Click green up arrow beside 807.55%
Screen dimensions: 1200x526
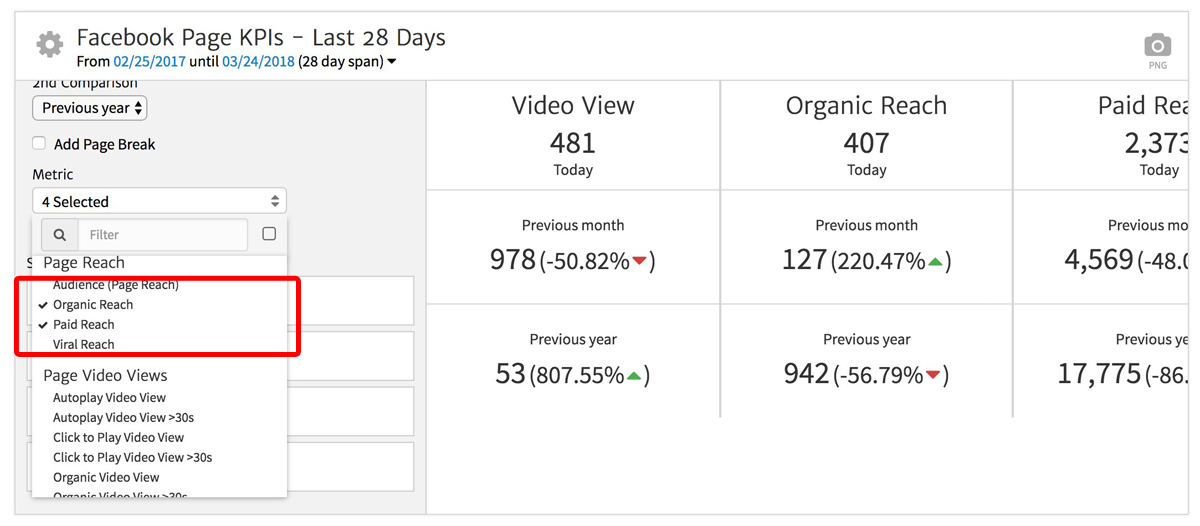click(634, 376)
